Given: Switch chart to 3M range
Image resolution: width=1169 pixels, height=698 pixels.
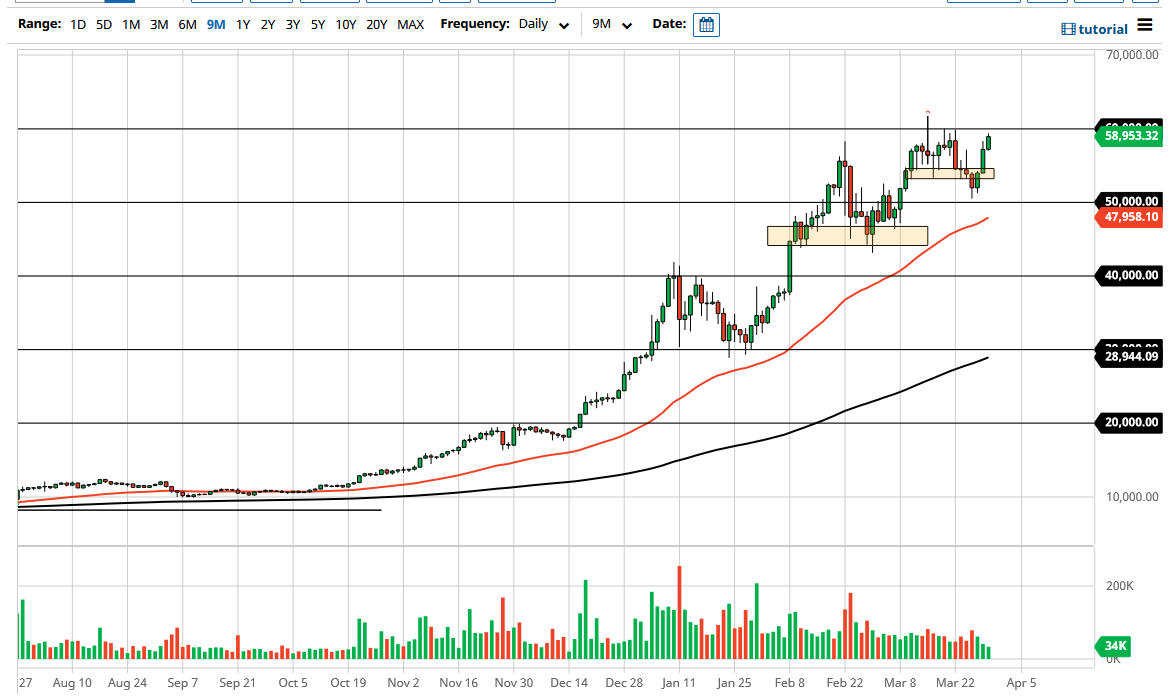Looking at the screenshot, I should [x=157, y=24].
